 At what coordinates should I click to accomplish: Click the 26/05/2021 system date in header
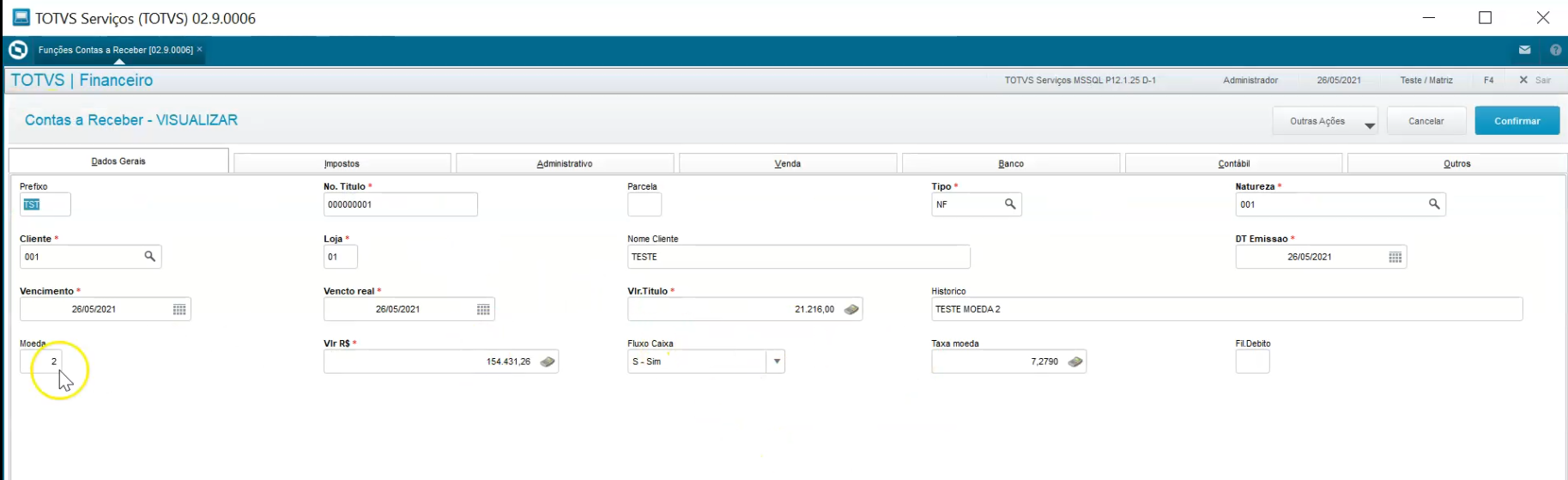[x=1339, y=80]
